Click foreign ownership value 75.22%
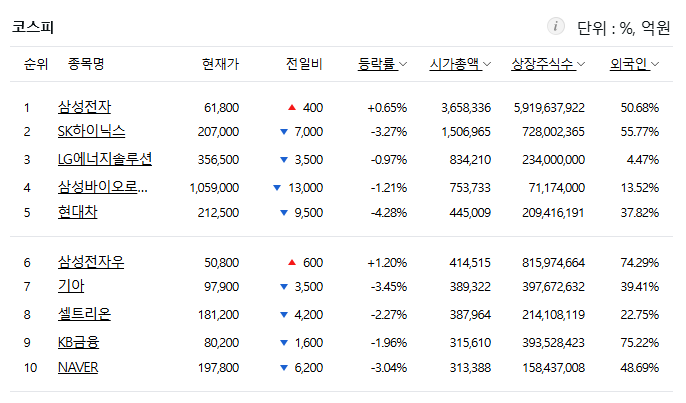Image resolution: width=686 pixels, height=403 pixels. (640, 343)
